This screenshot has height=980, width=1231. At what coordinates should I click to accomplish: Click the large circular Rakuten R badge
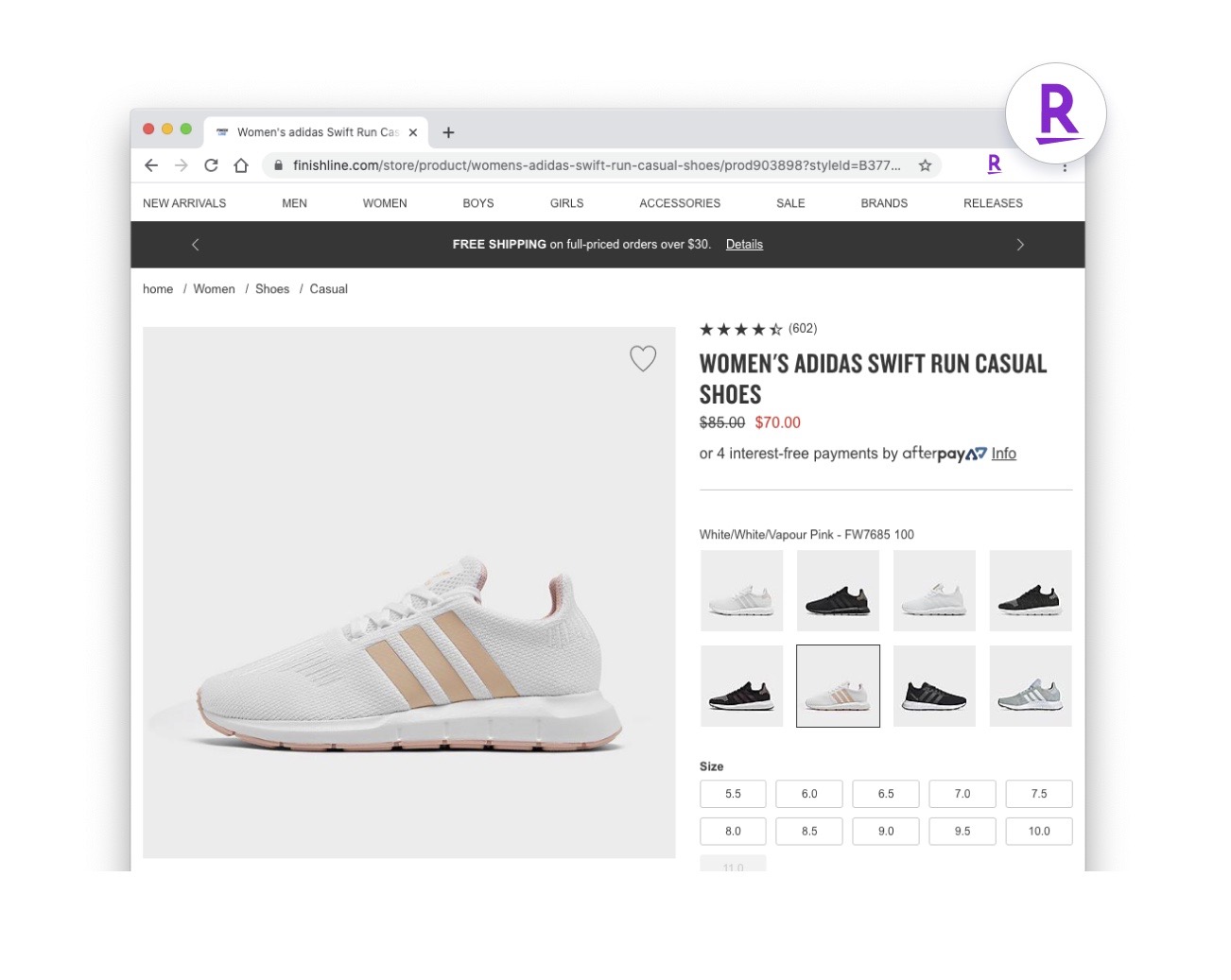point(1056,114)
